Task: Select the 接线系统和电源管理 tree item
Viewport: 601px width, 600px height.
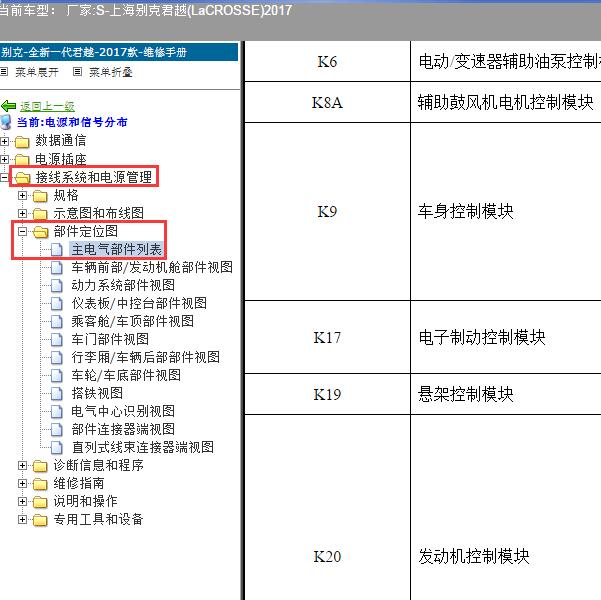Action: (94, 177)
